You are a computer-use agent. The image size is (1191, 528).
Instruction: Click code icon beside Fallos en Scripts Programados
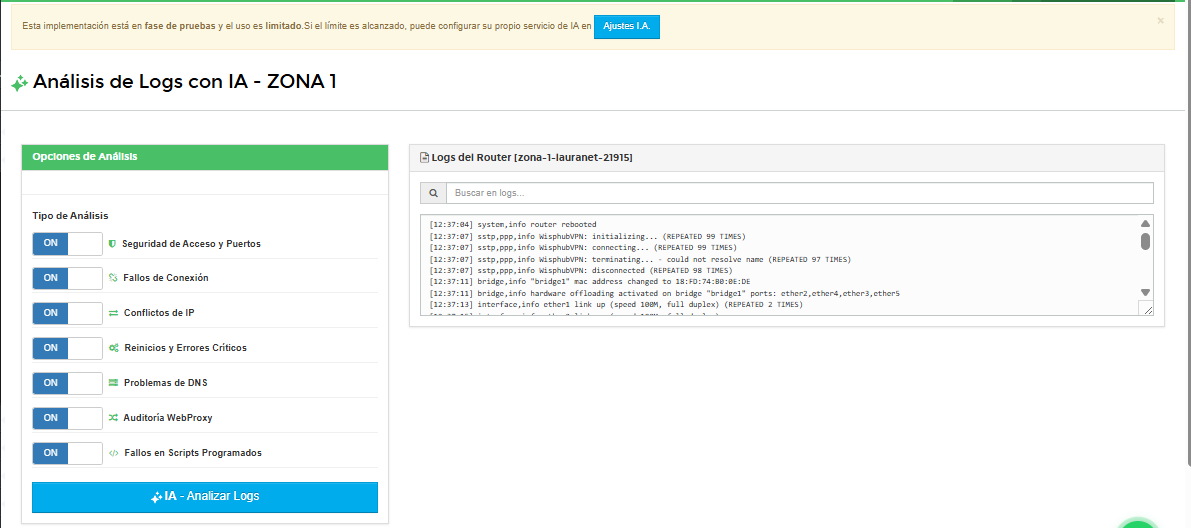(113, 453)
